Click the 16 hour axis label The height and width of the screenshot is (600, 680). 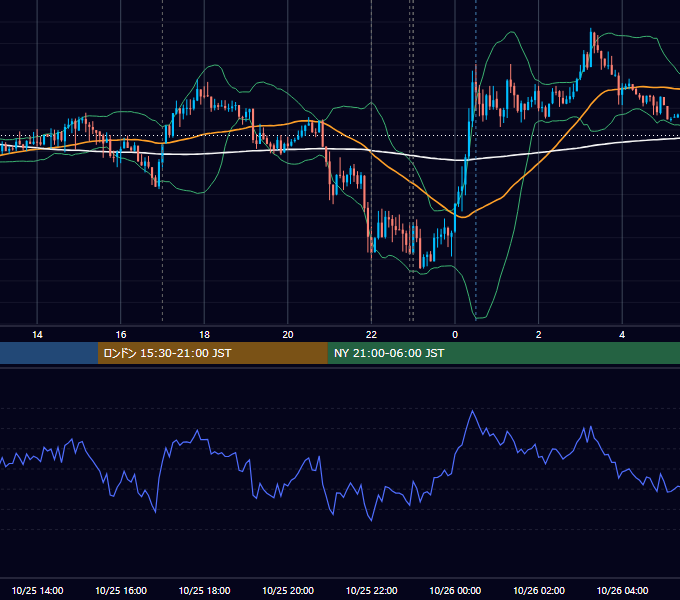click(121, 335)
